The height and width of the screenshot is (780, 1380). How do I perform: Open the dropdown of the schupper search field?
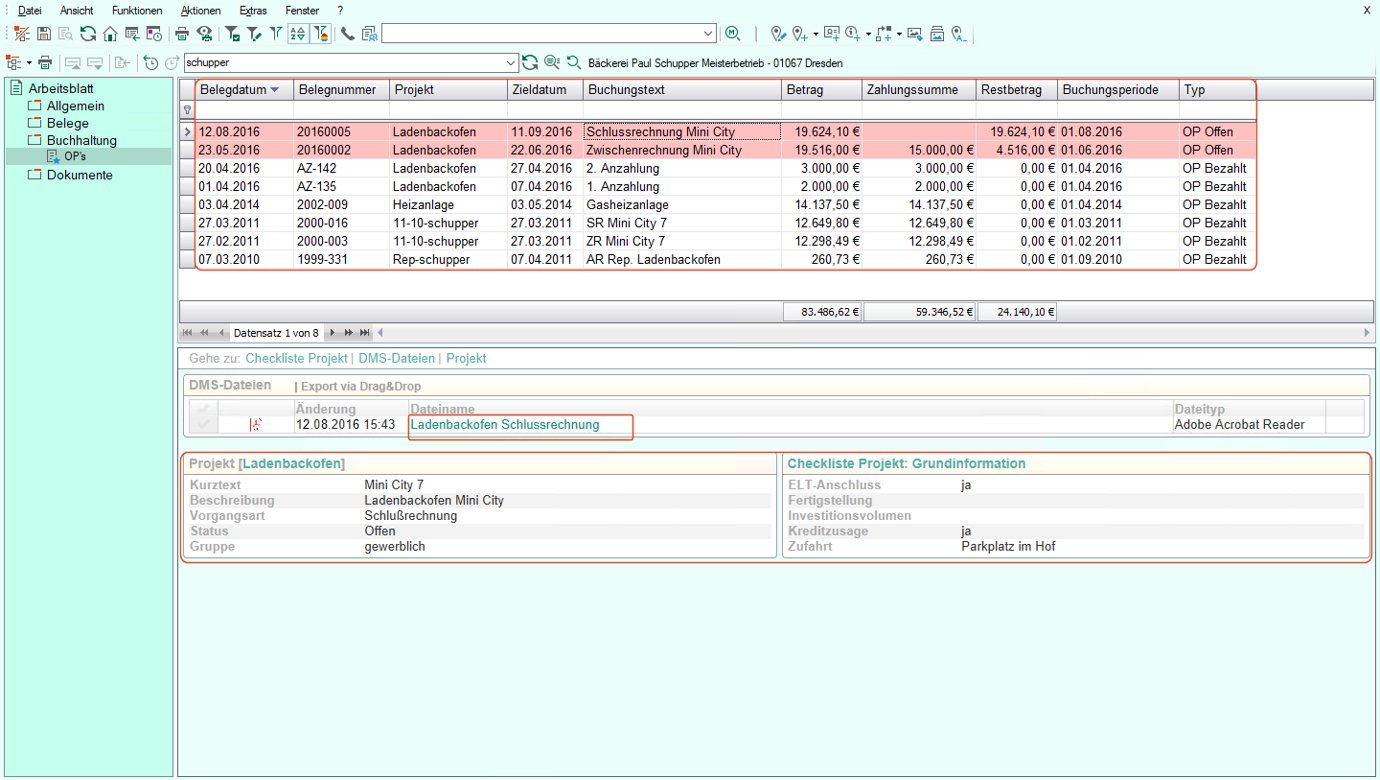(512, 63)
